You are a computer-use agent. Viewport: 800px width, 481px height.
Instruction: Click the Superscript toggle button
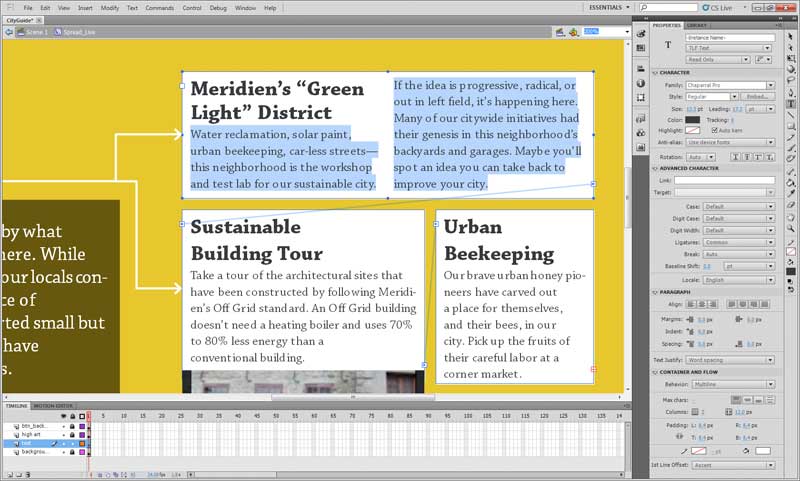coord(758,157)
